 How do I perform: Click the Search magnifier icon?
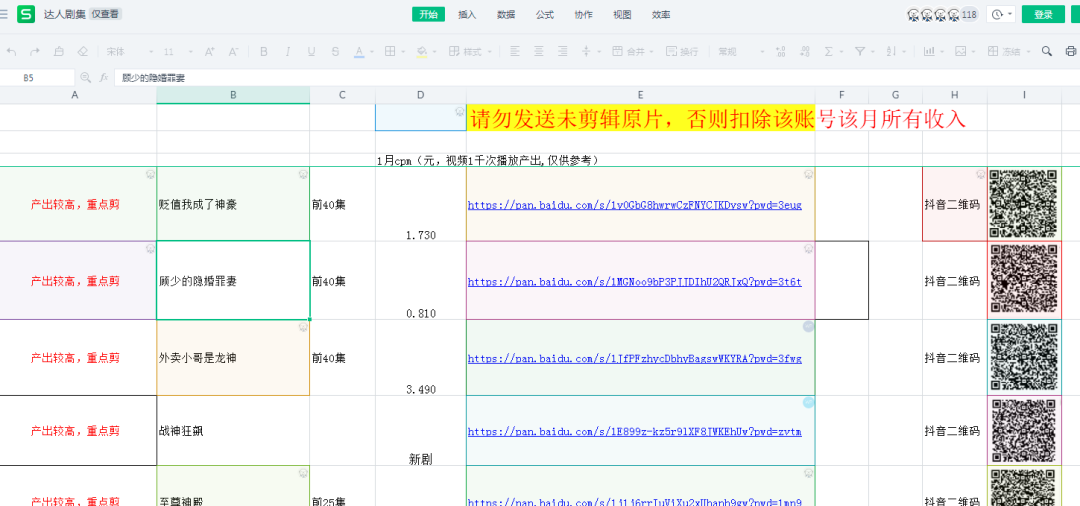[1047, 52]
